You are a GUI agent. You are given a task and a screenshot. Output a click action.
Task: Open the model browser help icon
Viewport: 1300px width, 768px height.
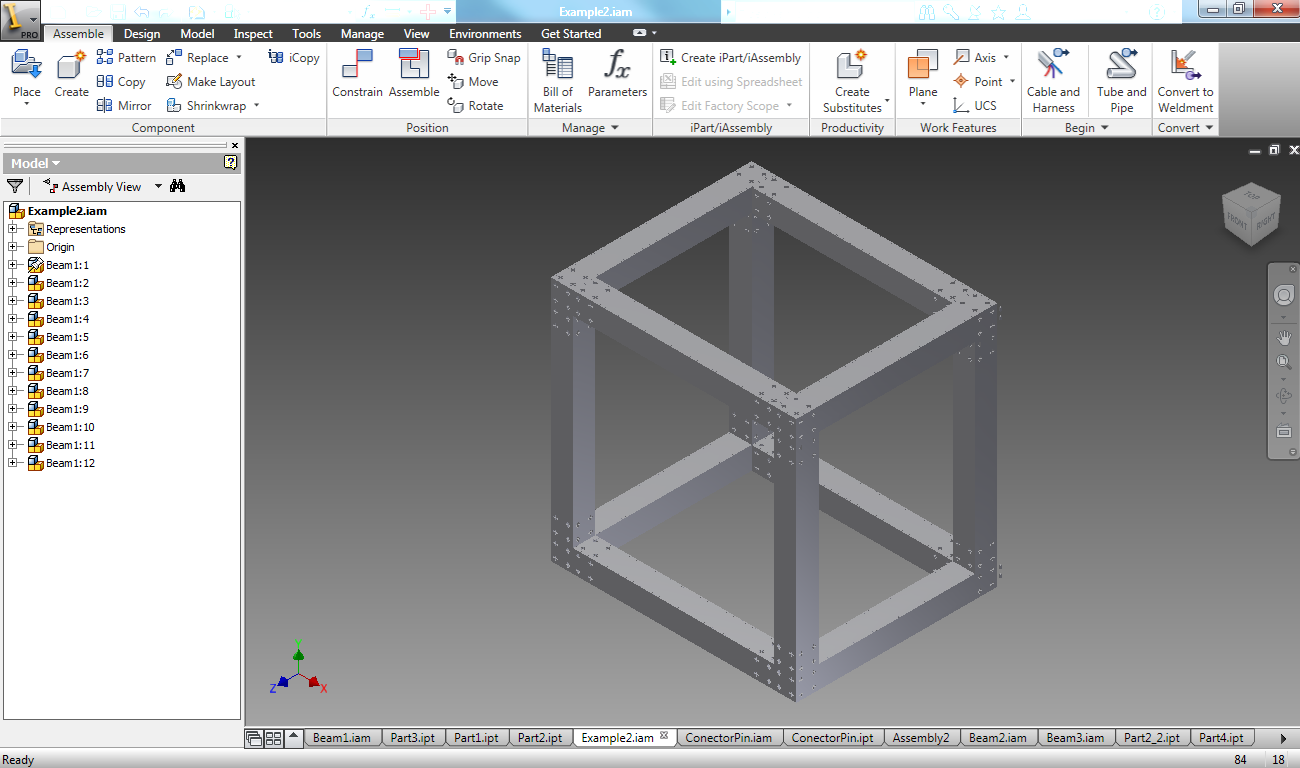pyautogui.click(x=231, y=163)
